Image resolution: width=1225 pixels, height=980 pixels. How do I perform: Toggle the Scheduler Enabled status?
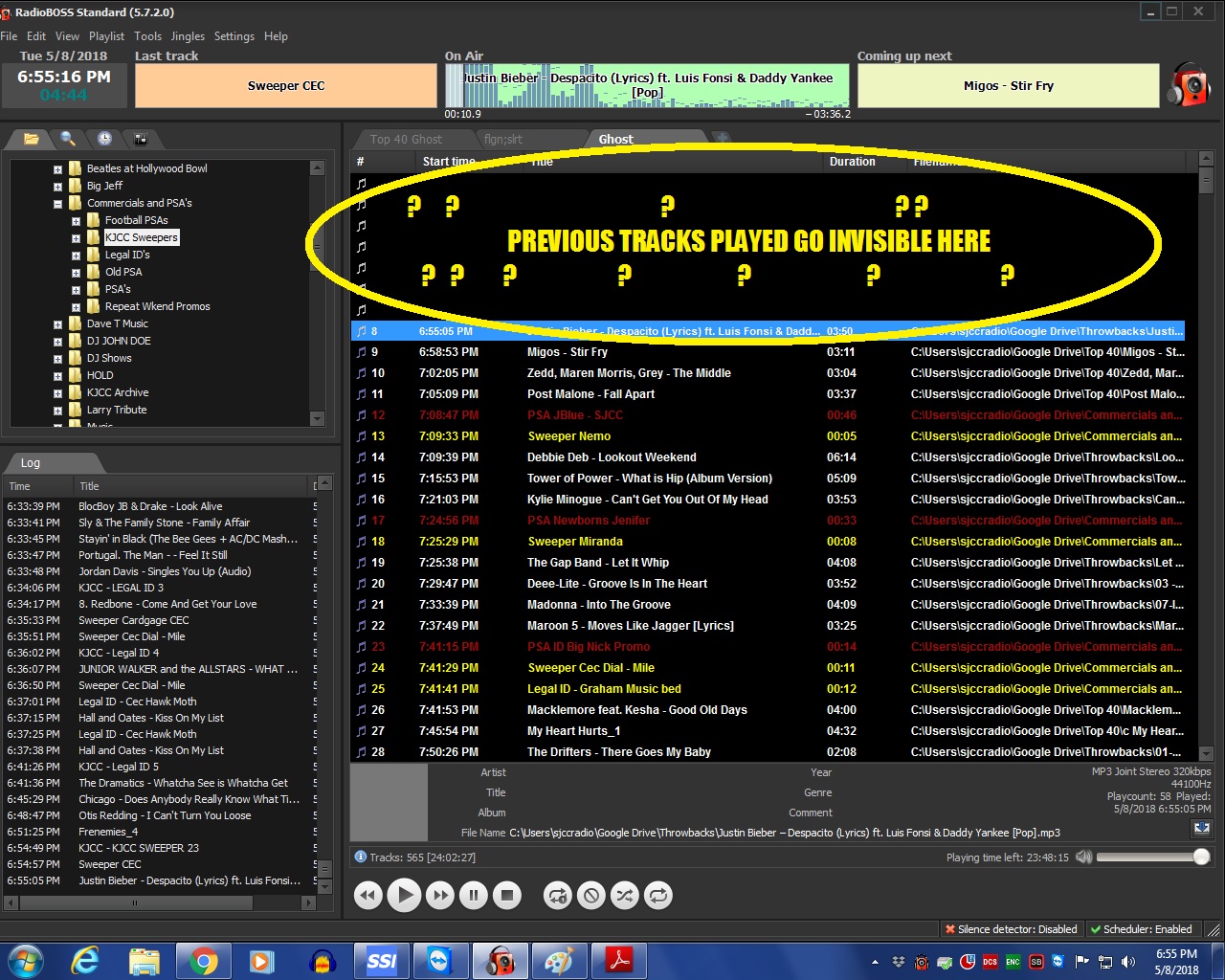point(1142,929)
